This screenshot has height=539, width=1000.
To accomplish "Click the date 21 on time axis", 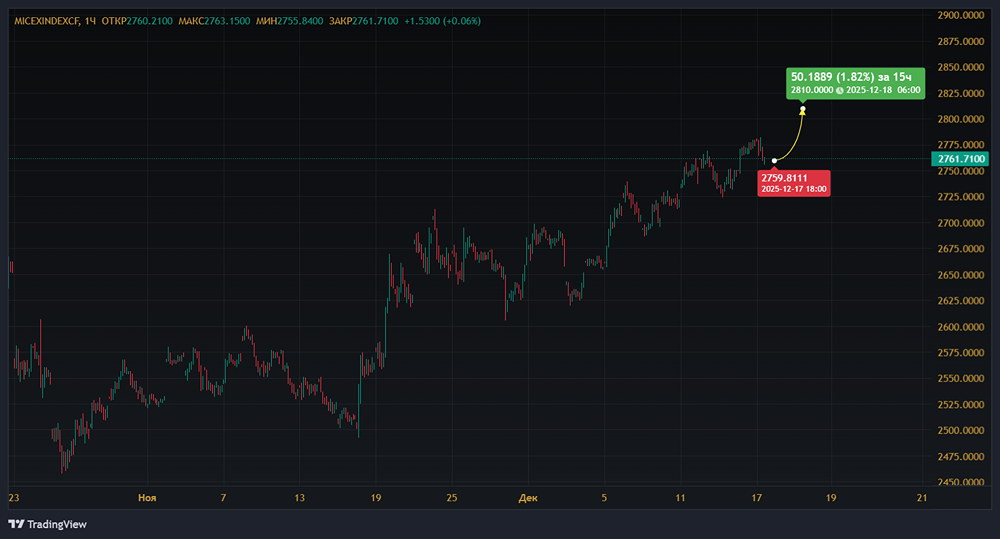I will click(922, 498).
